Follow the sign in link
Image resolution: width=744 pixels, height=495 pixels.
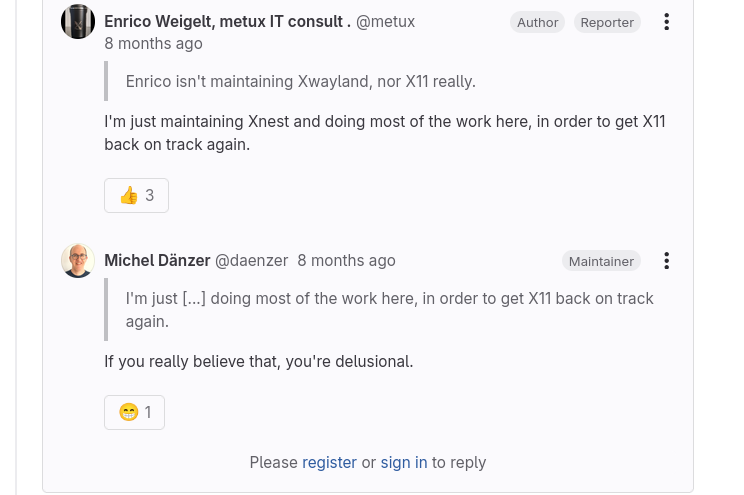(404, 462)
